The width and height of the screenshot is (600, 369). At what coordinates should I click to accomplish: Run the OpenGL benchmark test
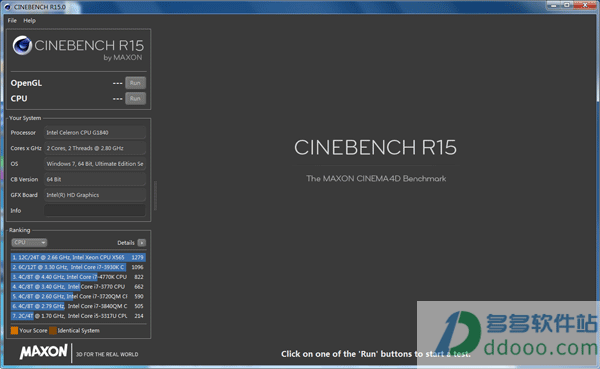tap(135, 83)
